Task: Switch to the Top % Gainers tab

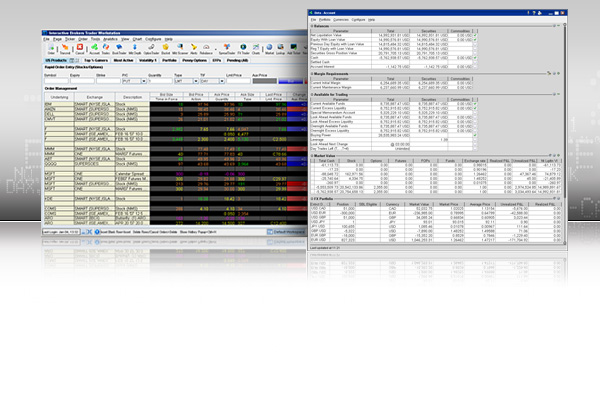Action: pyautogui.click(x=96, y=60)
